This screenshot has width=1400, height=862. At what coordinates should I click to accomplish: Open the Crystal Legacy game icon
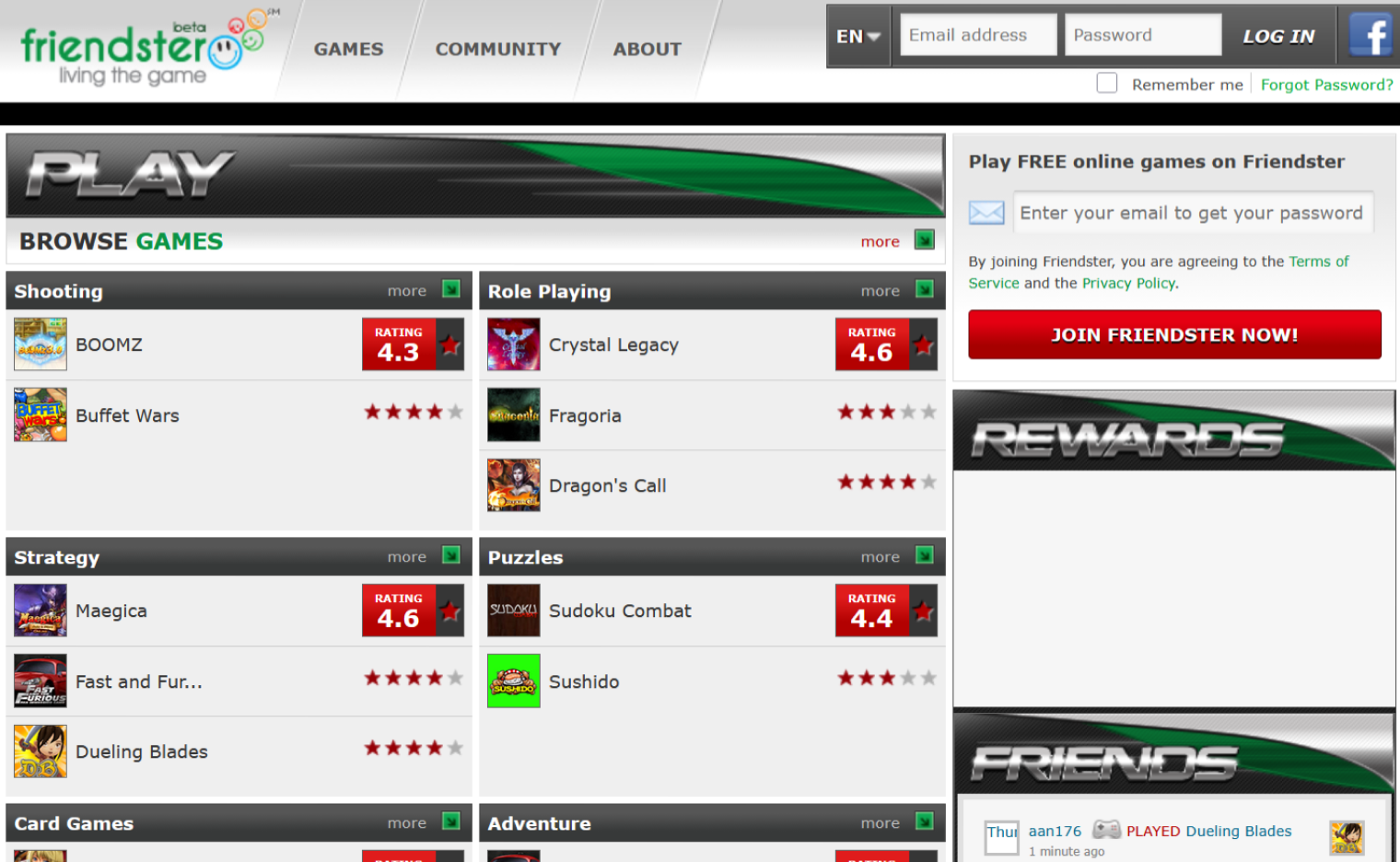tap(514, 344)
